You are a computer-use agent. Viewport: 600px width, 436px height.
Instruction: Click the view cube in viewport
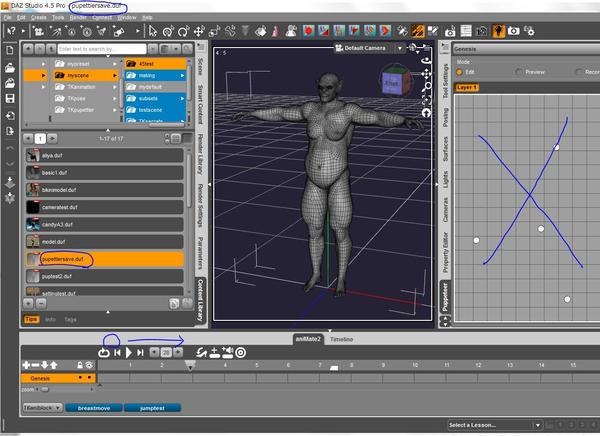[395, 82]
